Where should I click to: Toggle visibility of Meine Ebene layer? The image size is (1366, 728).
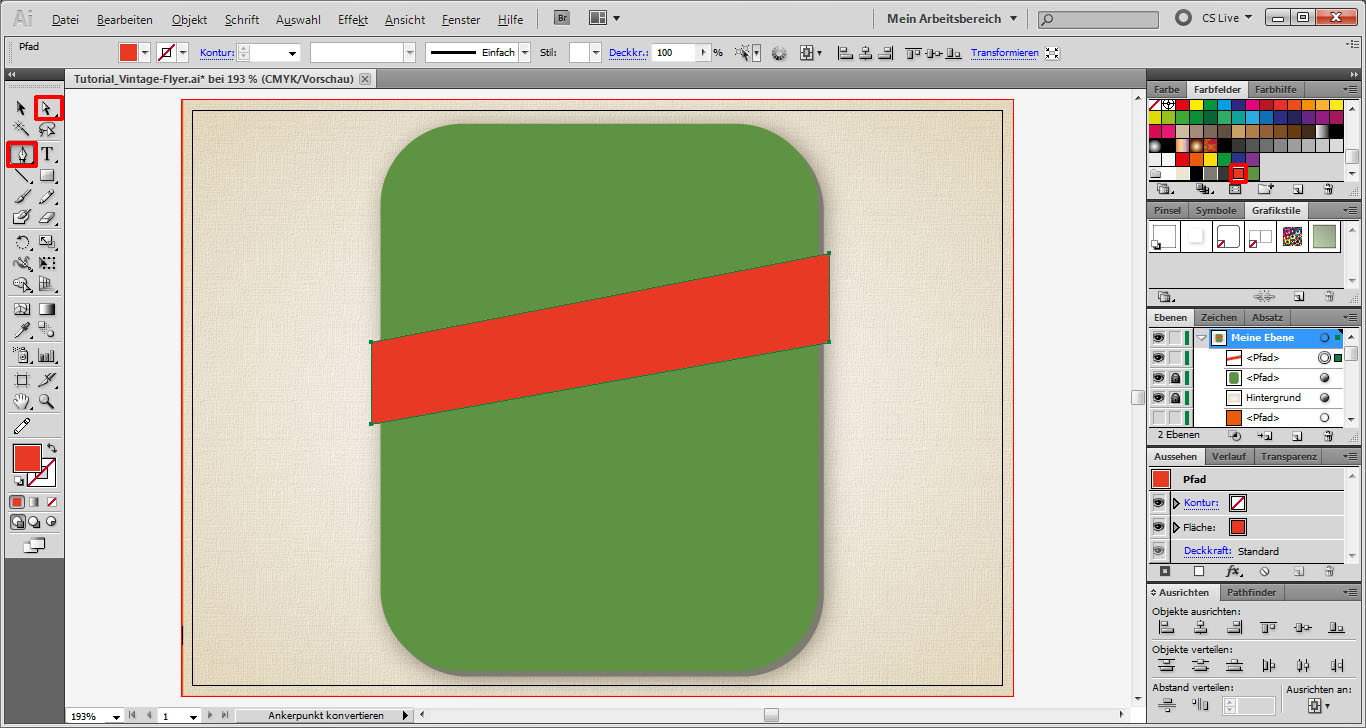[x=1158, y=338]
